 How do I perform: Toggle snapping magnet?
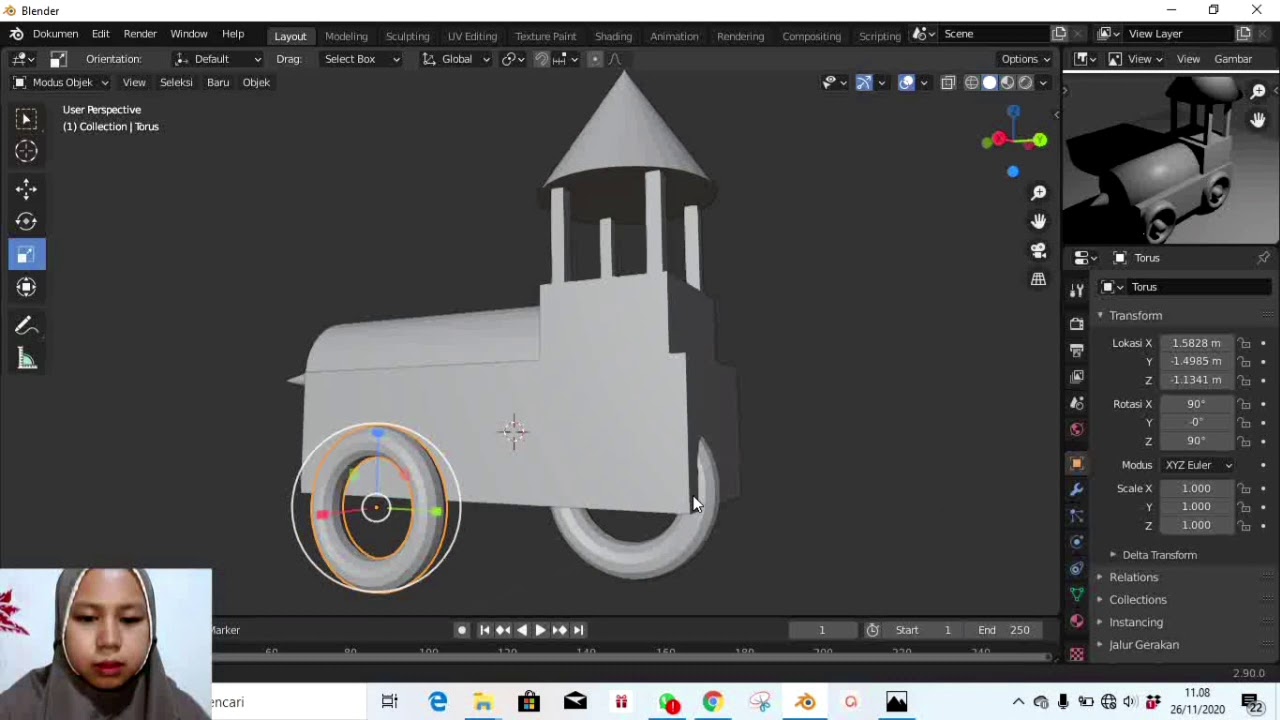[541, 59]
